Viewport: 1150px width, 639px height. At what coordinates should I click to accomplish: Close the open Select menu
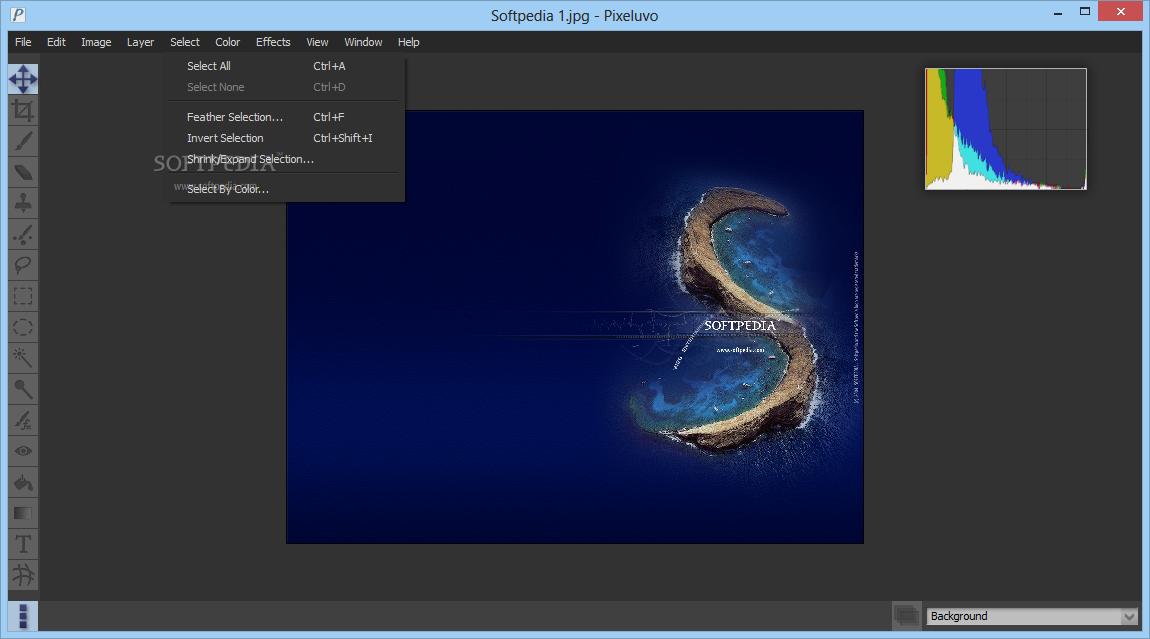185,42
